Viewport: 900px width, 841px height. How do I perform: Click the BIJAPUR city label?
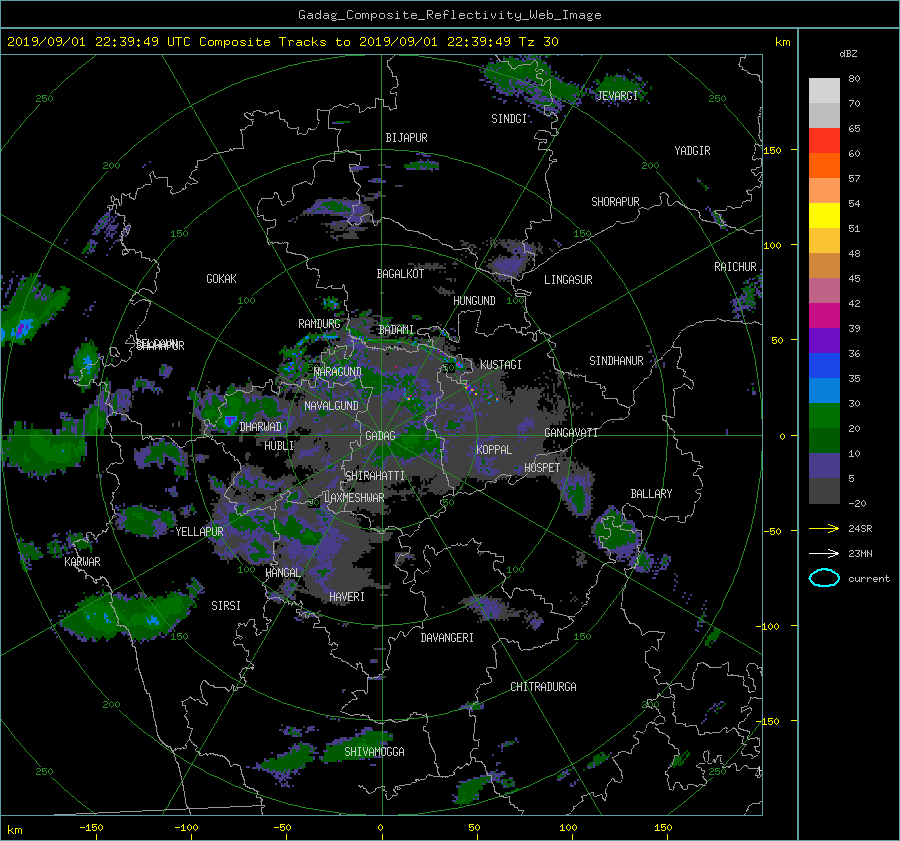[x=406, y=138]
